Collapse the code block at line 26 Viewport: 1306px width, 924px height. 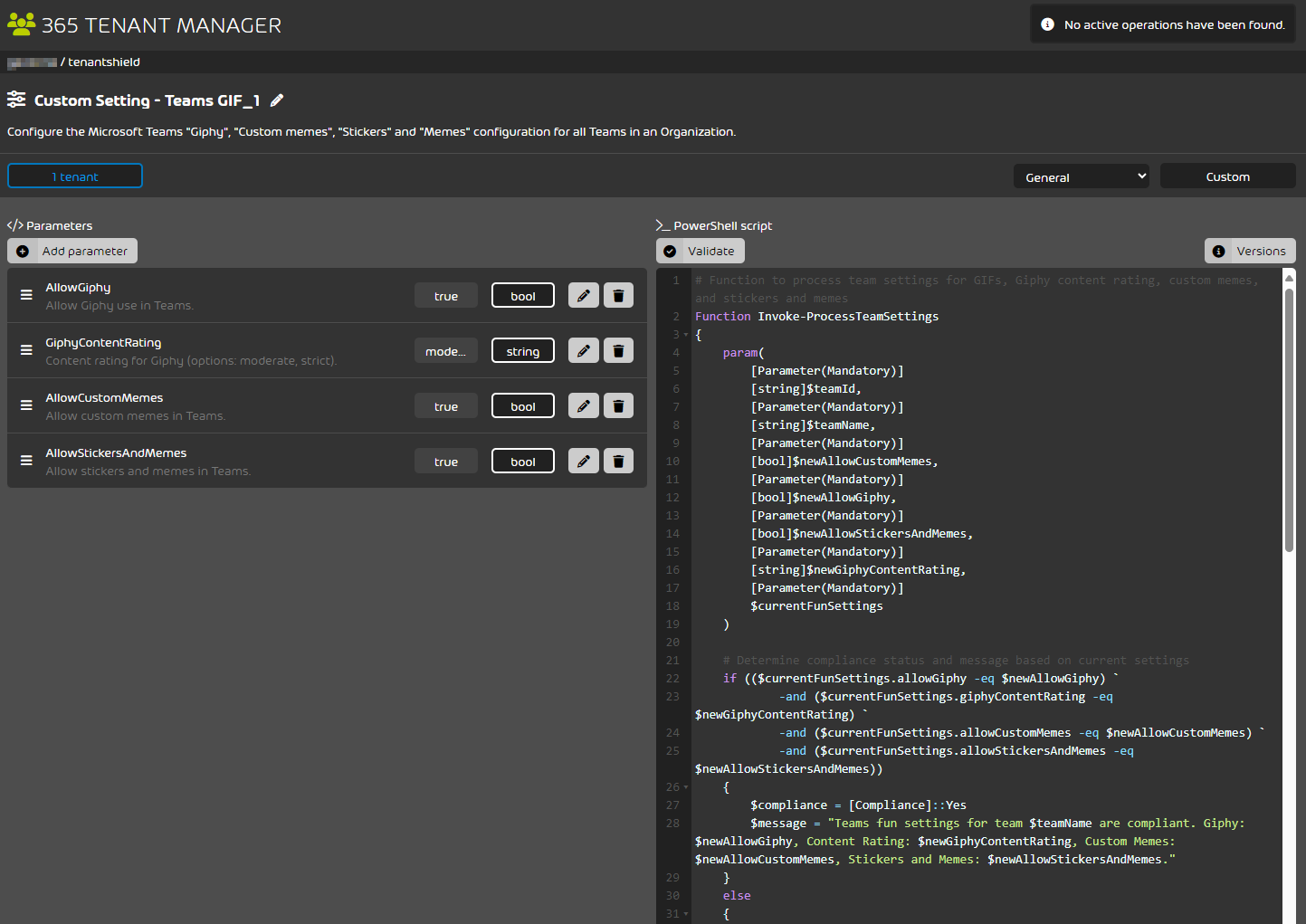685,786
